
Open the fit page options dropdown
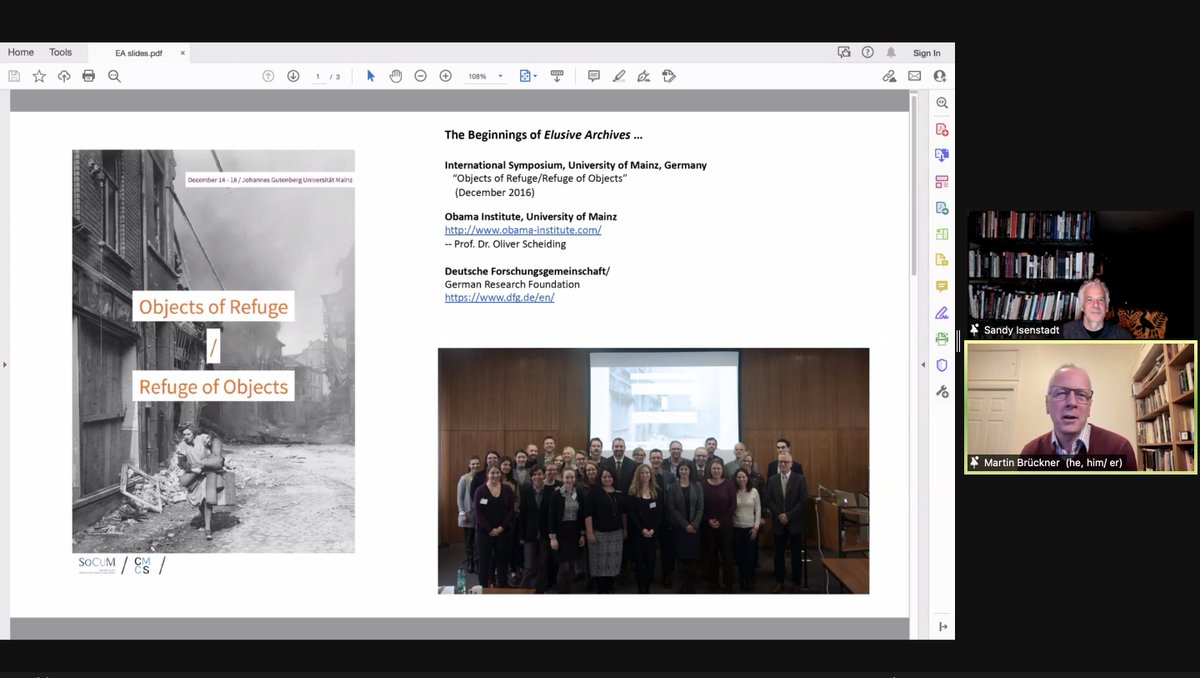pyautogui.click(x=528, y=76)
